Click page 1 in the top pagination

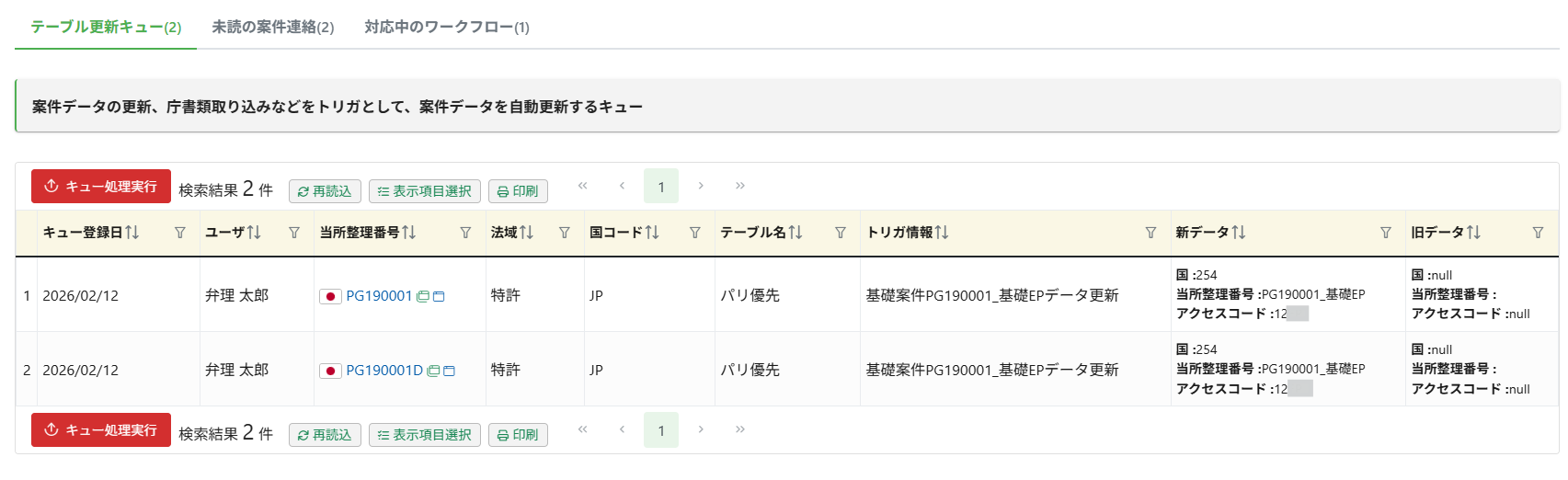click(x=661, y=187)
